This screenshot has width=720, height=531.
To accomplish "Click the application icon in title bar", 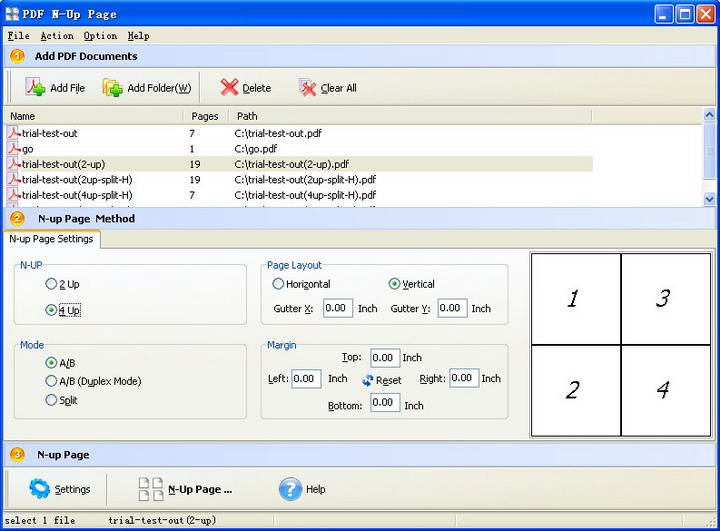I will click(x=12, y=14).
